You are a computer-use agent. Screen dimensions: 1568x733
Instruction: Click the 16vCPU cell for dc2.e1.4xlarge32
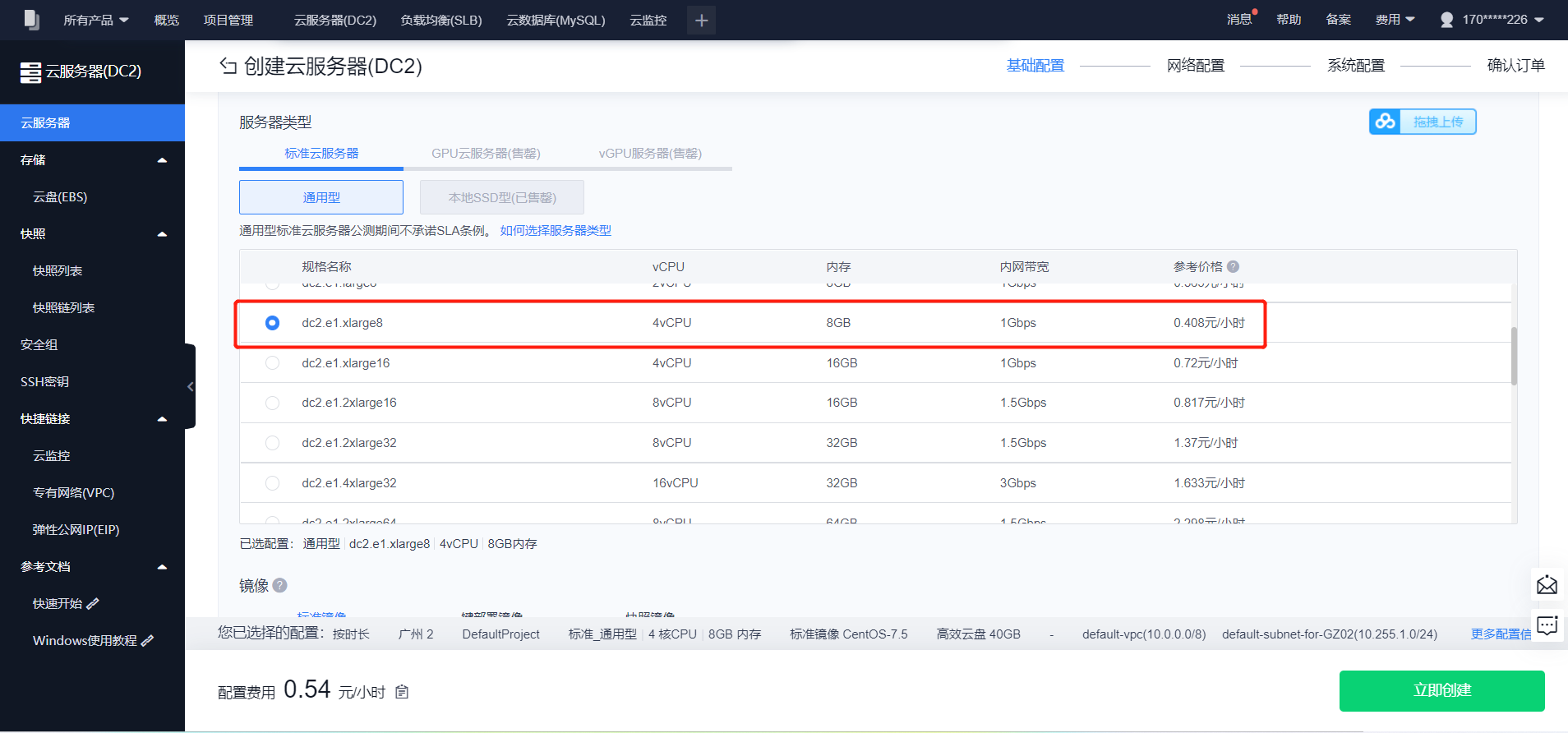click(x=676, y=483)
